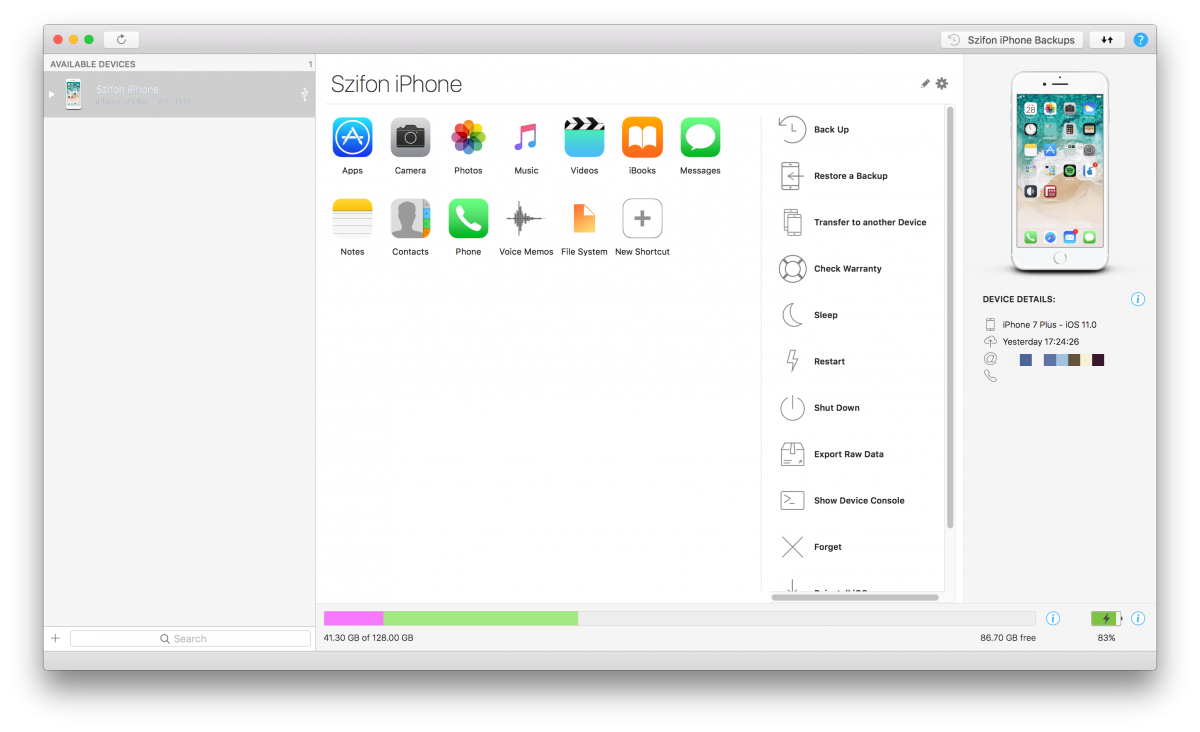The image size is (1200, 732).
Task: Open the Music section
Action: pos(526,138)
